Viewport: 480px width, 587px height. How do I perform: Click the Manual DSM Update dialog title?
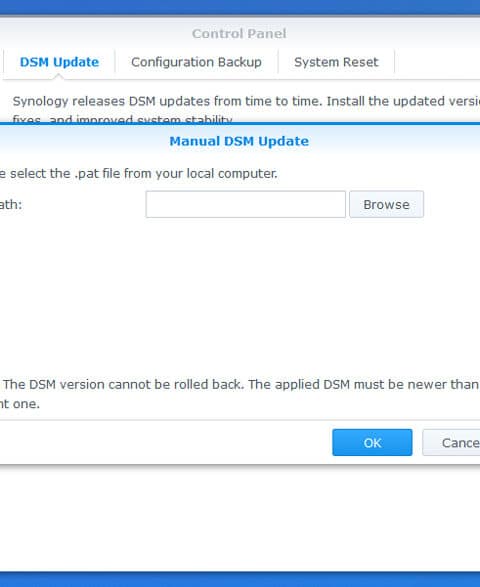click(x=239, y=141)
